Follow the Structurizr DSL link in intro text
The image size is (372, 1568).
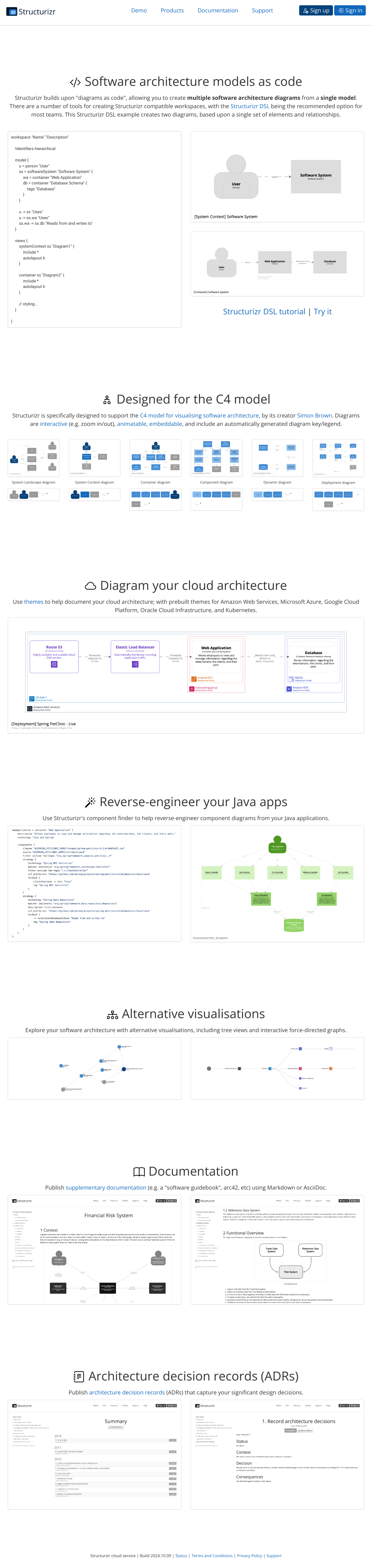tap(250, 106)
